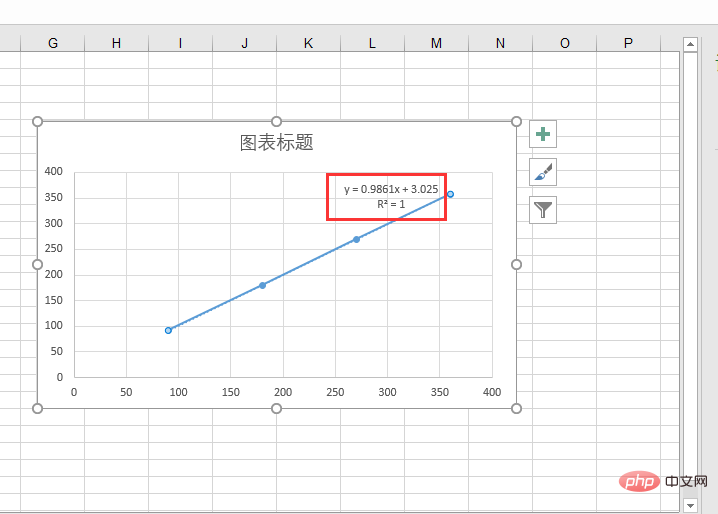Image resolution: width=718 pixels, height=514 pixels.
Task: Click the vertical axis label 400
Action: click(54, 171)
